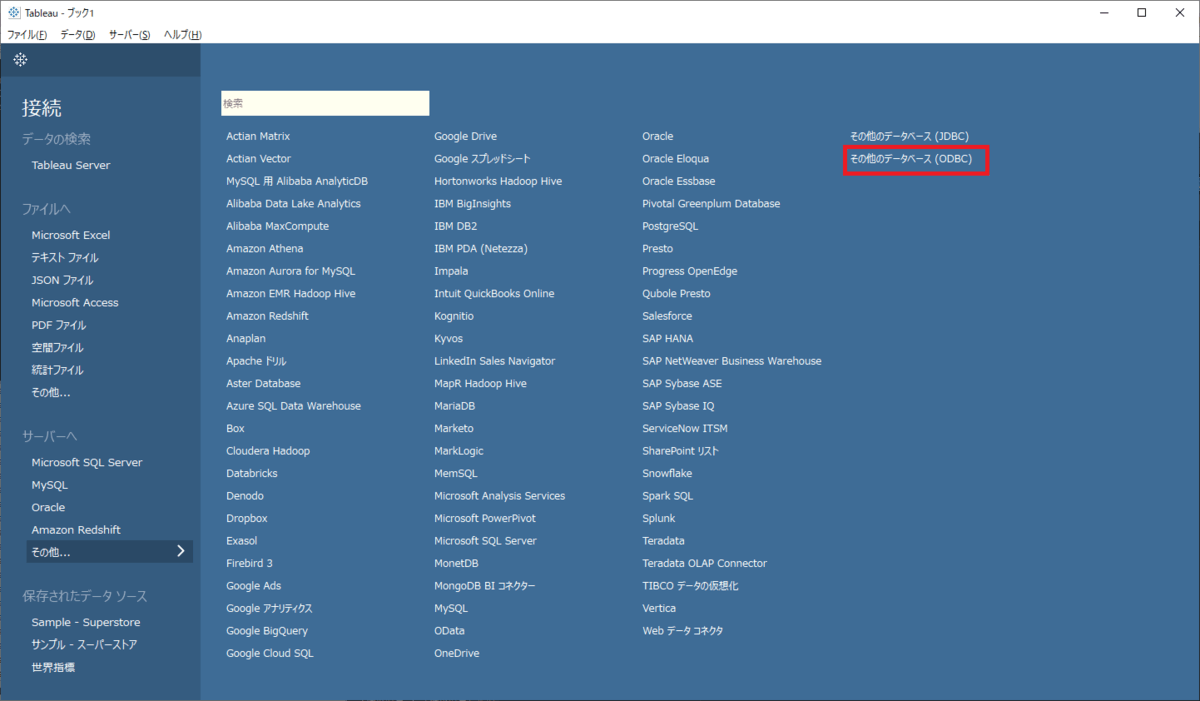Select Amazon EMR Hadoop Hive connector
This screenshot has height=701, width=1200.
click(x=291, y=294)
